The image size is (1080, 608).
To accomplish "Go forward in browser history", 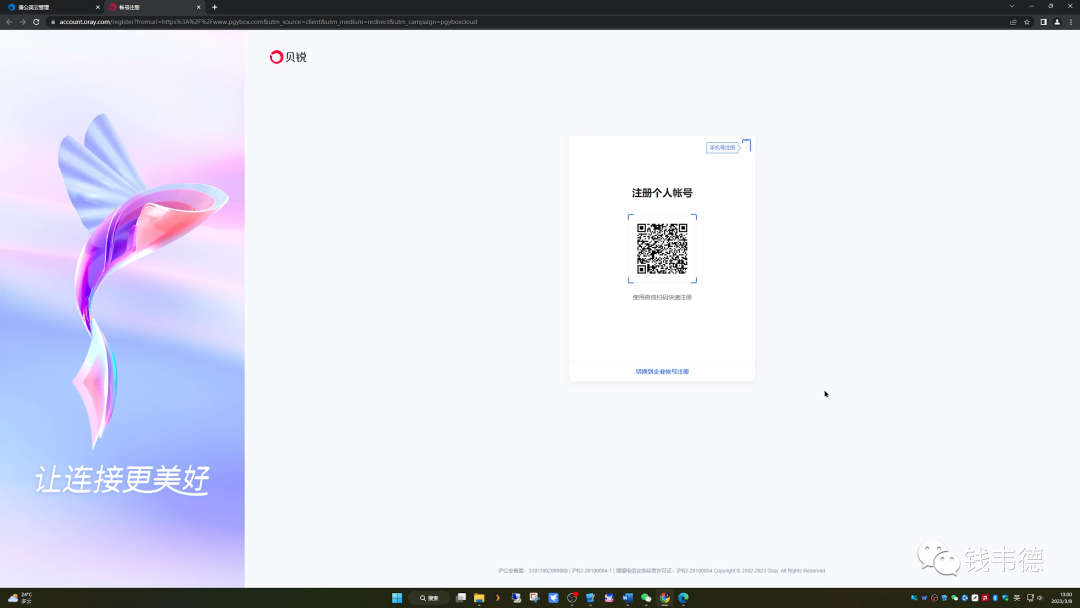I will tap(23, 22).
